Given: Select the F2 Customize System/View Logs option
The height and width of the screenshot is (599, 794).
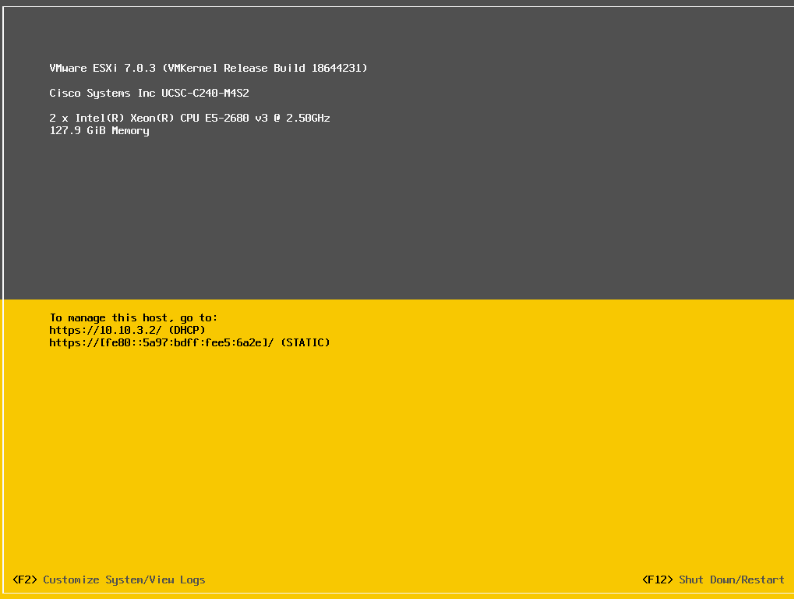Looking at the screenshot, I should [109, 580].
